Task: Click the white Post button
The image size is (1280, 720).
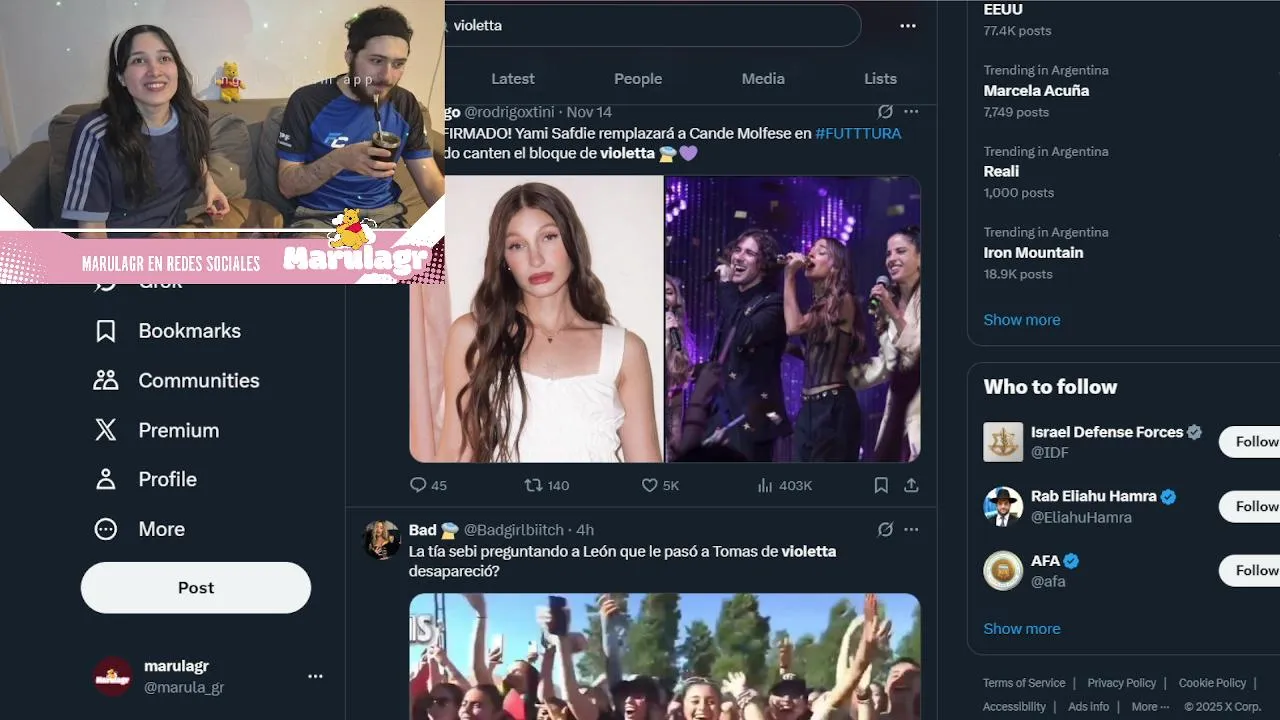Action: (x=196, y=588)
